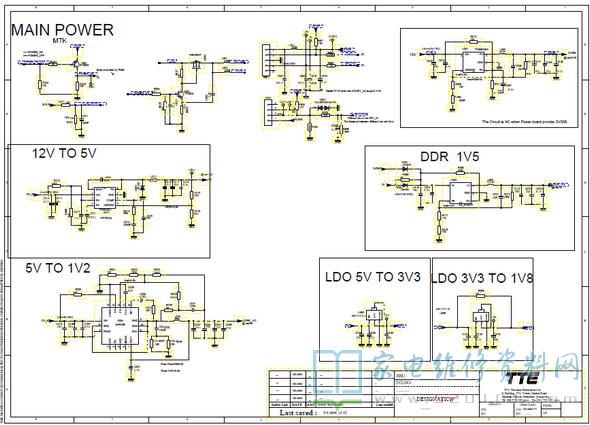This screenshot has width=590, height=425.
Task: Click the tall connector header at top center
Action: (x=266, y=61)
